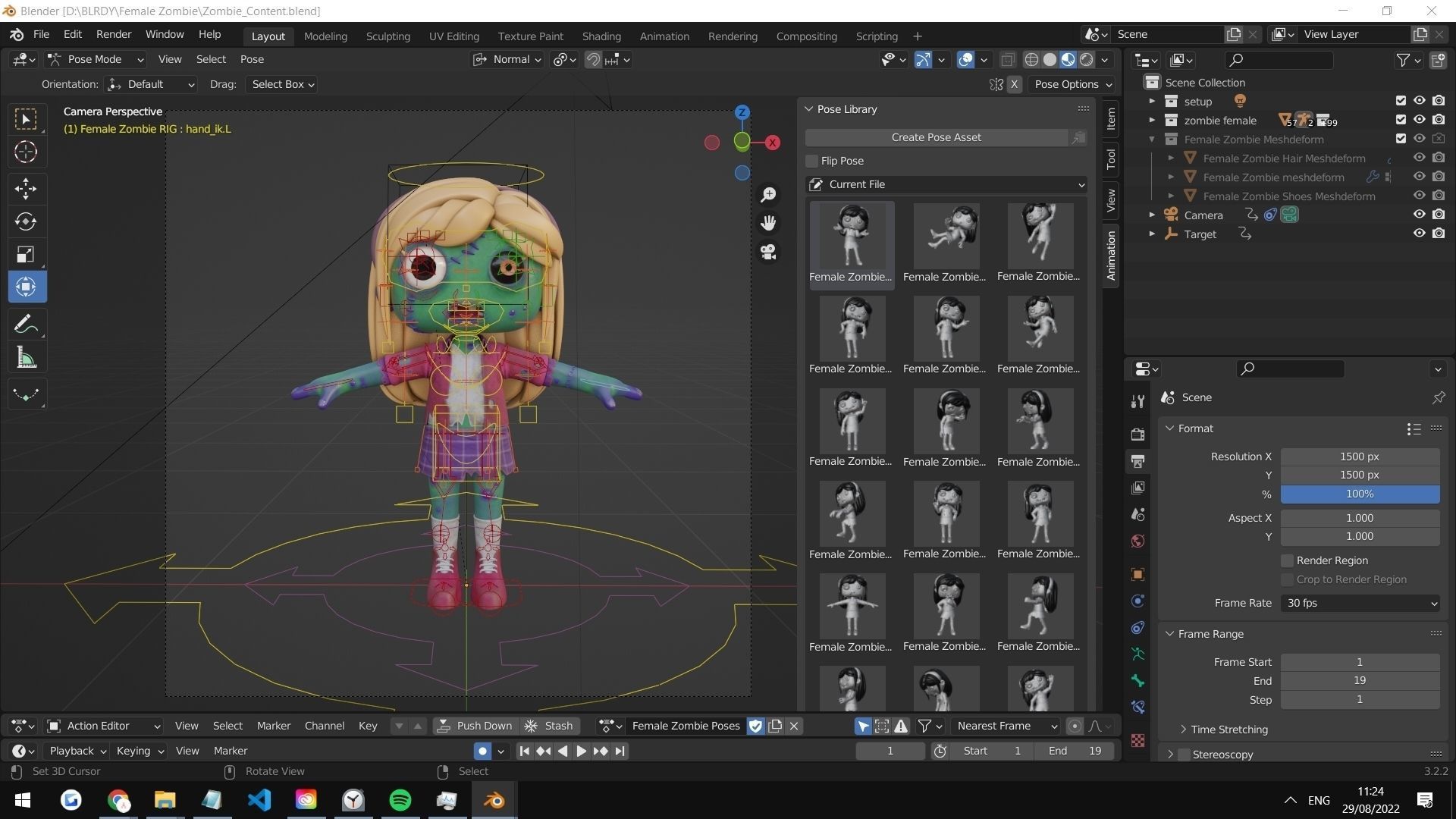Select the first Female Zombie pose thumbnail

(852, 244)
